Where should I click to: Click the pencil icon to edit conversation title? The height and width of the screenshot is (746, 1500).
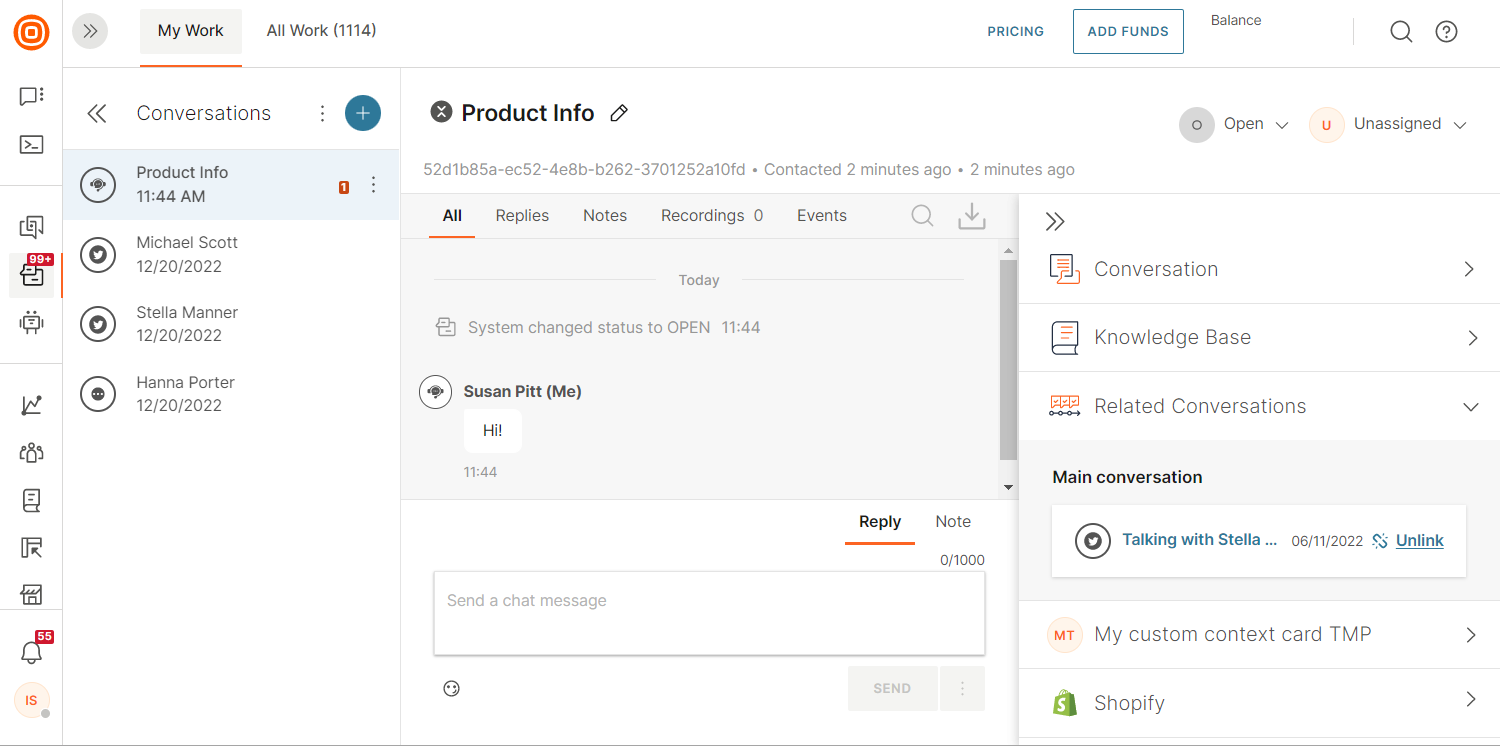click(x=619, y=114)
